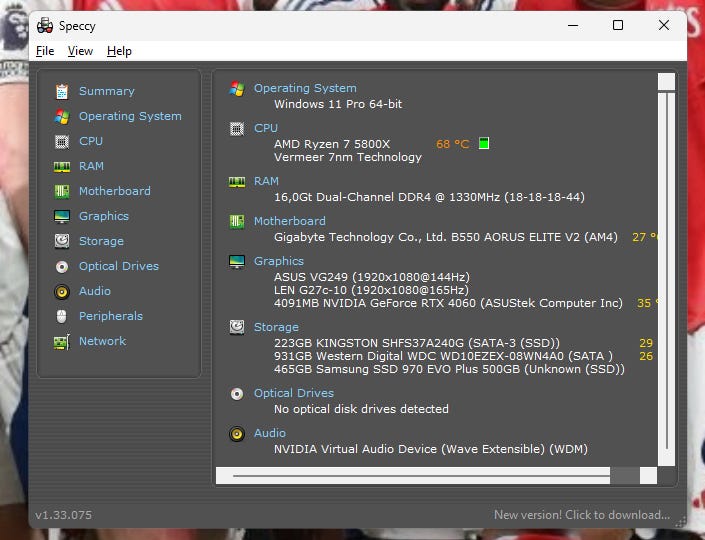This screenshot has height=540, width=705.
Task: Click the Optical Drives disc icon in sidebar
Action: coord(62,267)
